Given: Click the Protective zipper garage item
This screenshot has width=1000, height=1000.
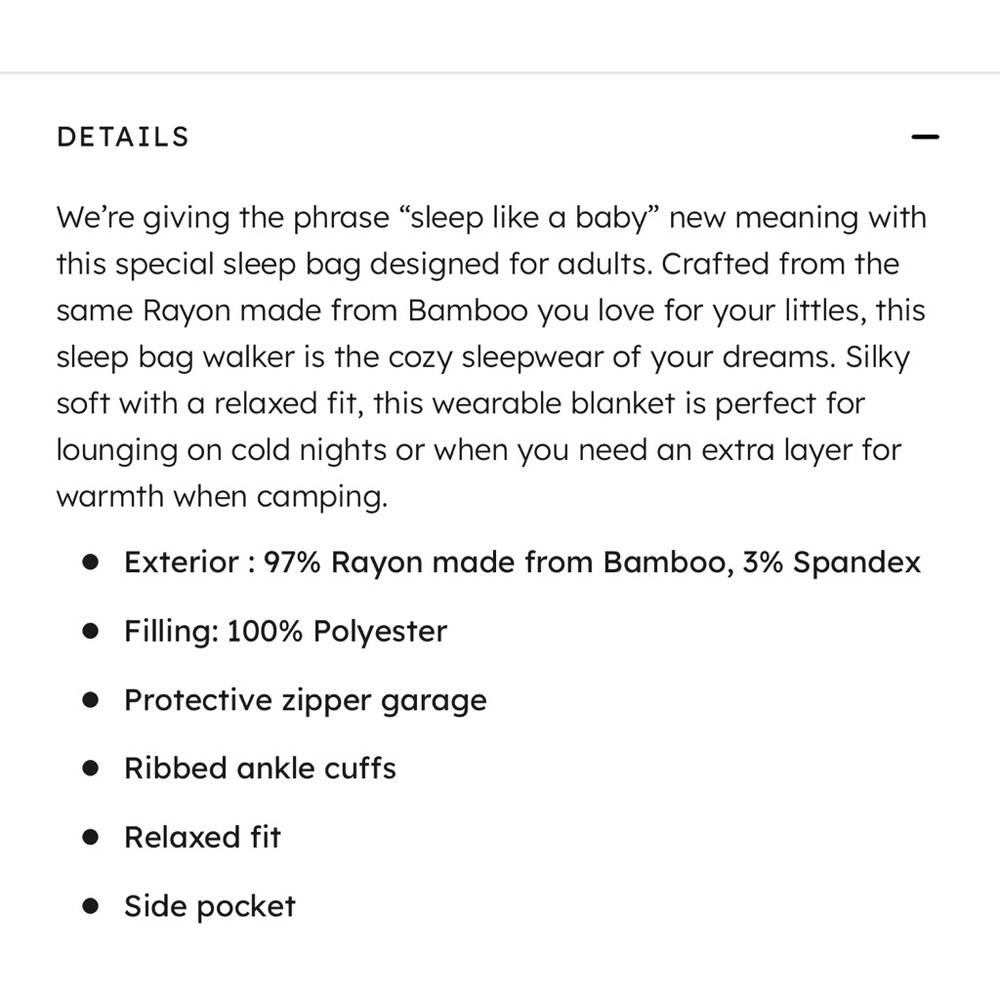Looking at the screenshot, I should click(x=305, y=700).
